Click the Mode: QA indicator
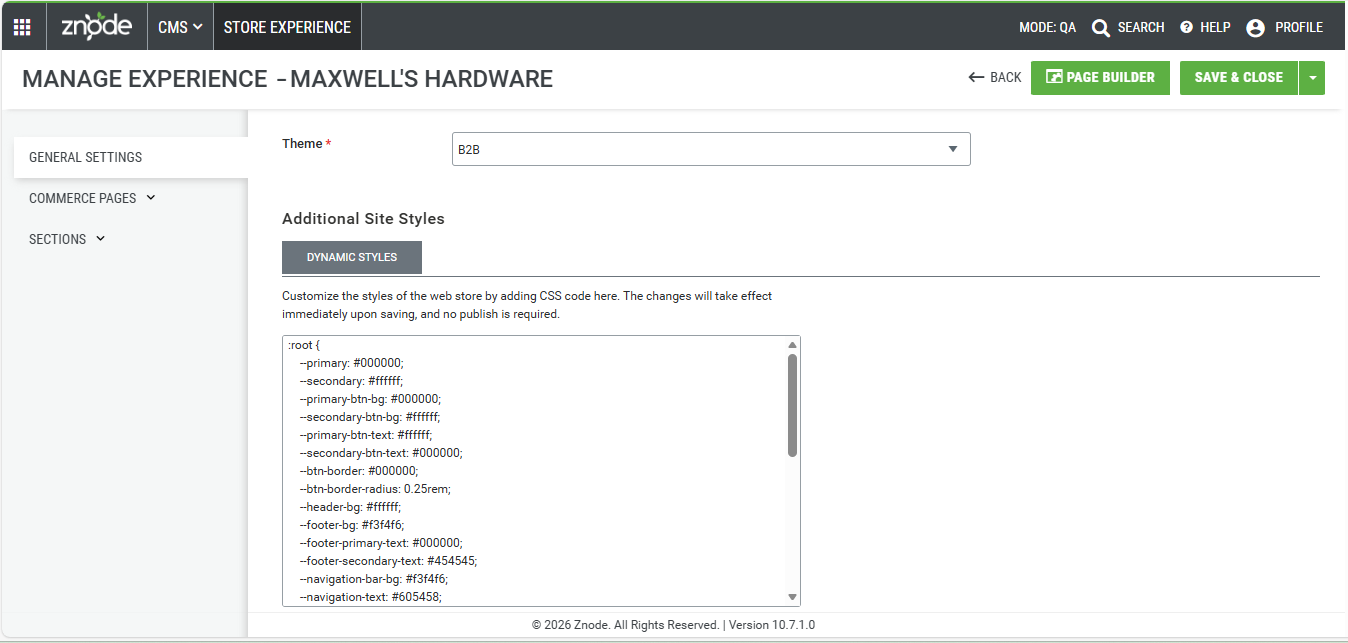 click(x=1047, y=28)
